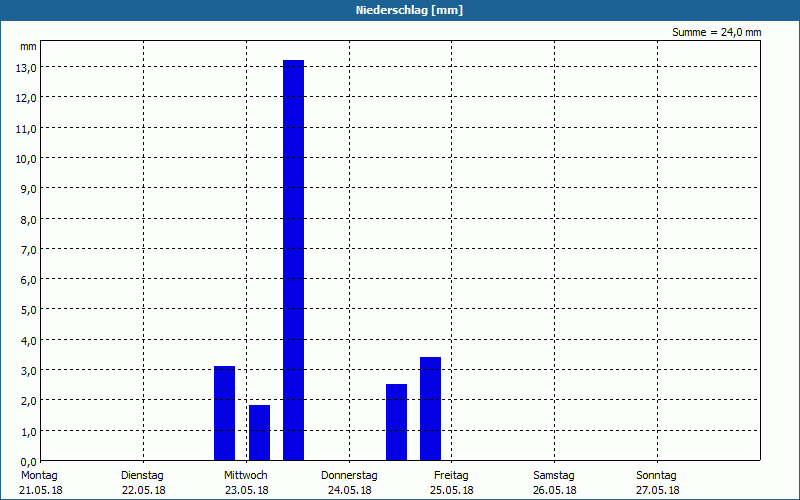Click the Sonntag axis label
Viewport: 800px width, 500px height.
click(656, 476)
